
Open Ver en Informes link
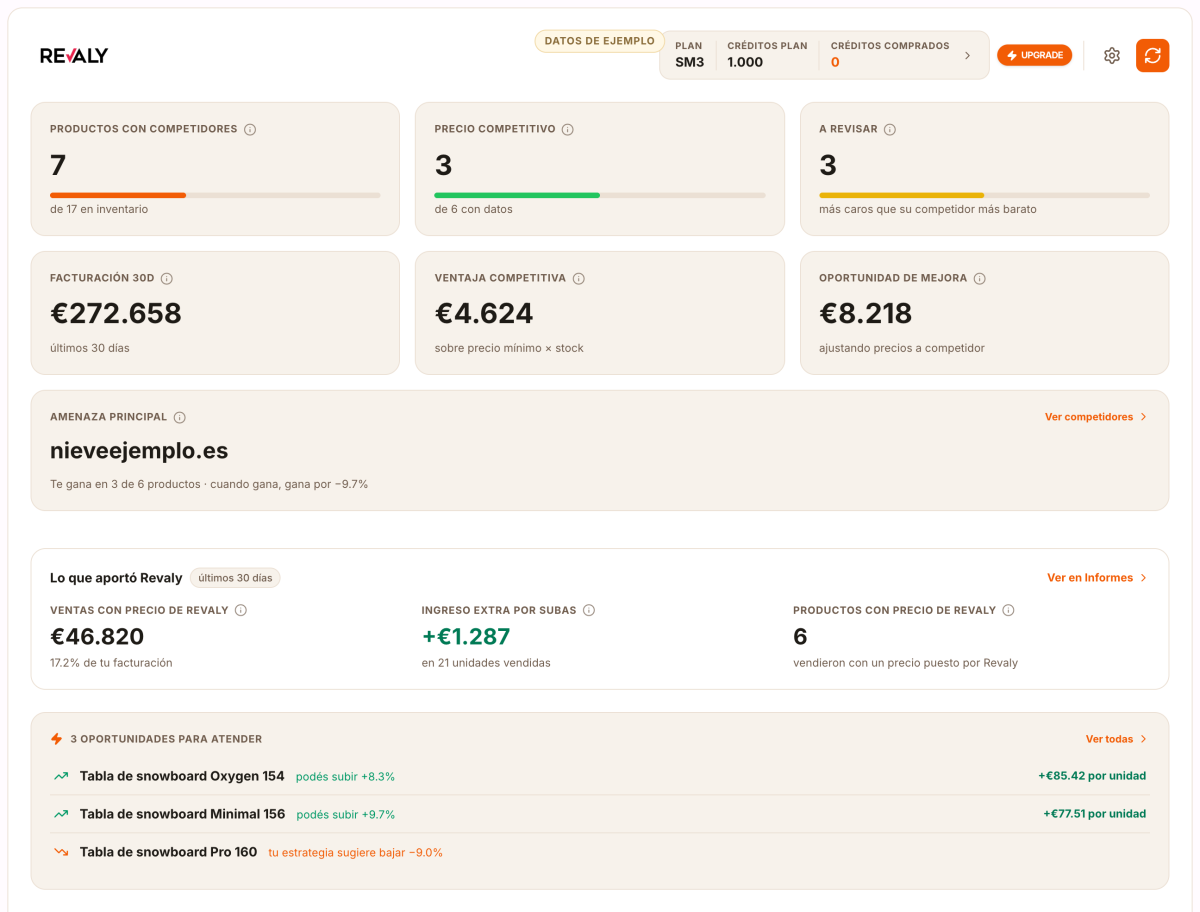coord(1097,578)
